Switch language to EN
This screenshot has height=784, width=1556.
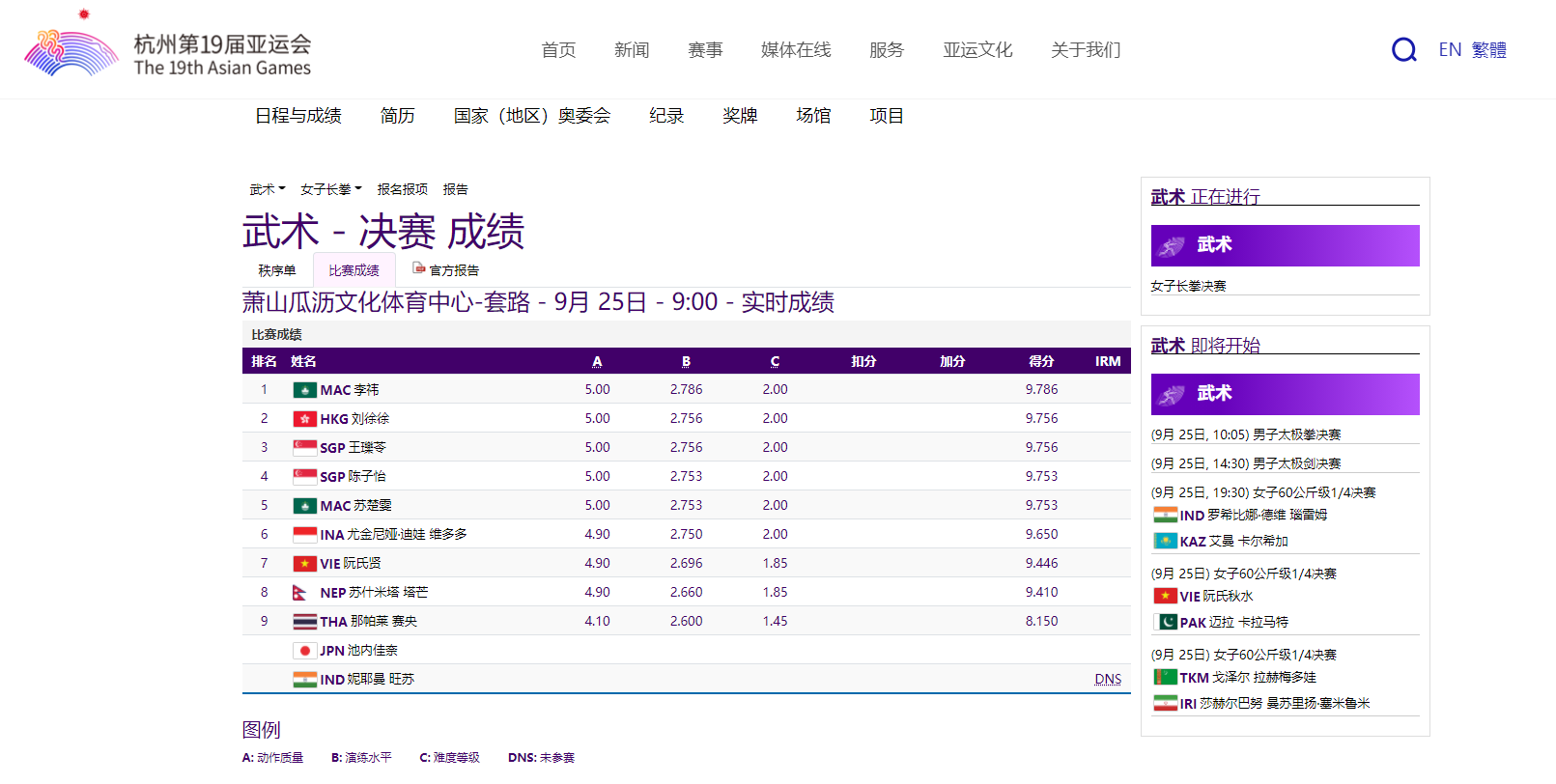[x=1449, y=50]
